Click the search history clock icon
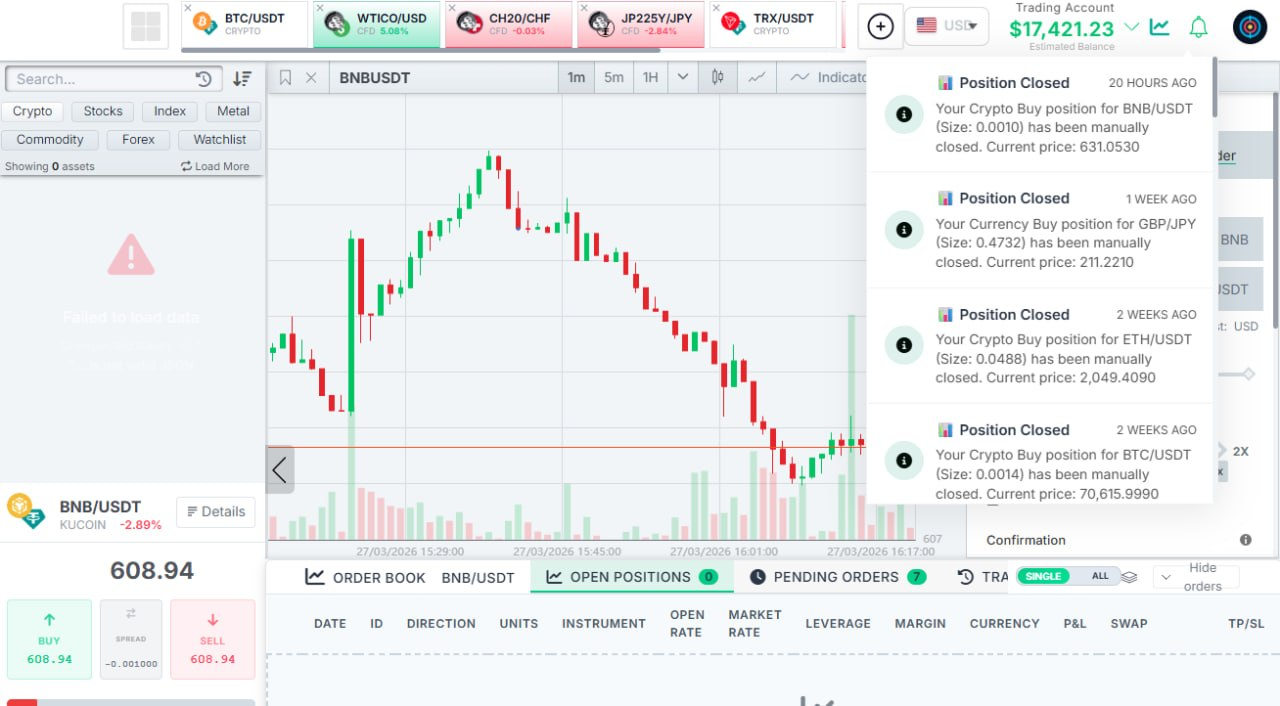 point(204,79)
